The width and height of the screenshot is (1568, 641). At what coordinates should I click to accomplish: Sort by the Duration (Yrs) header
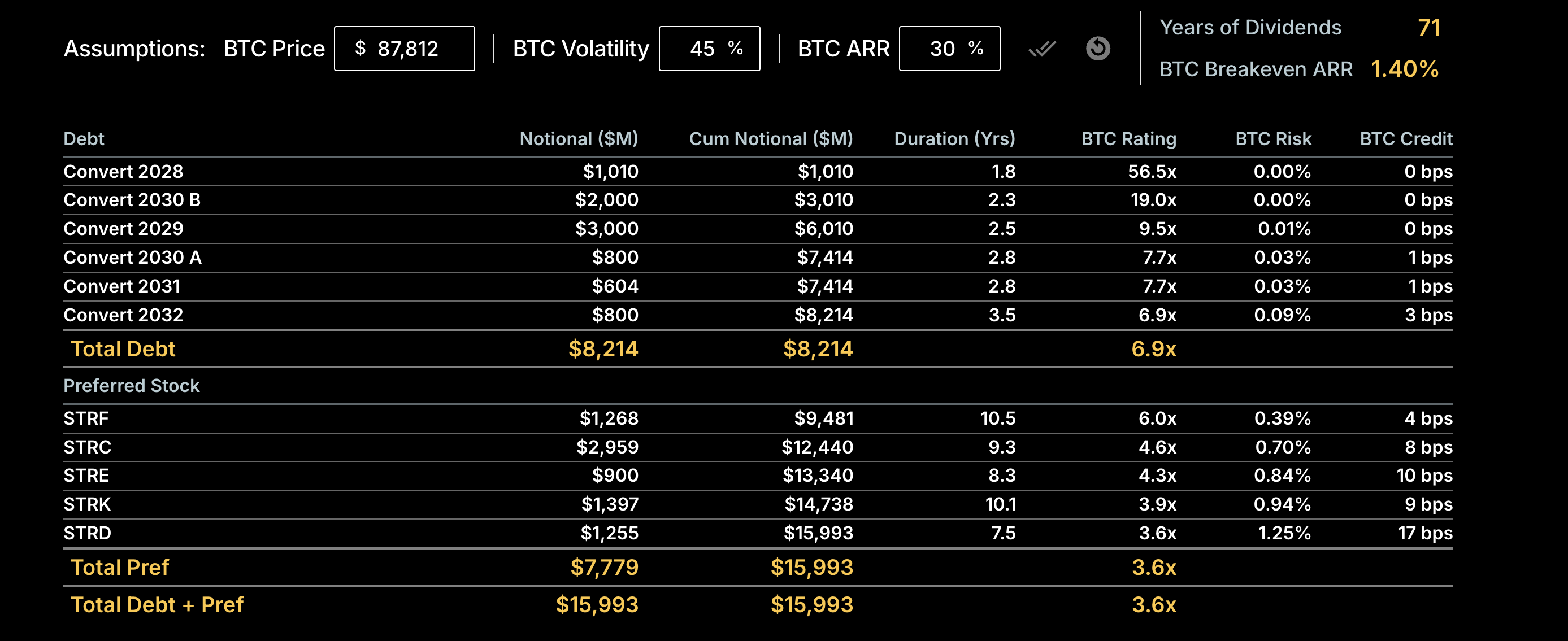pyautogui.click(x=954, y=139)
